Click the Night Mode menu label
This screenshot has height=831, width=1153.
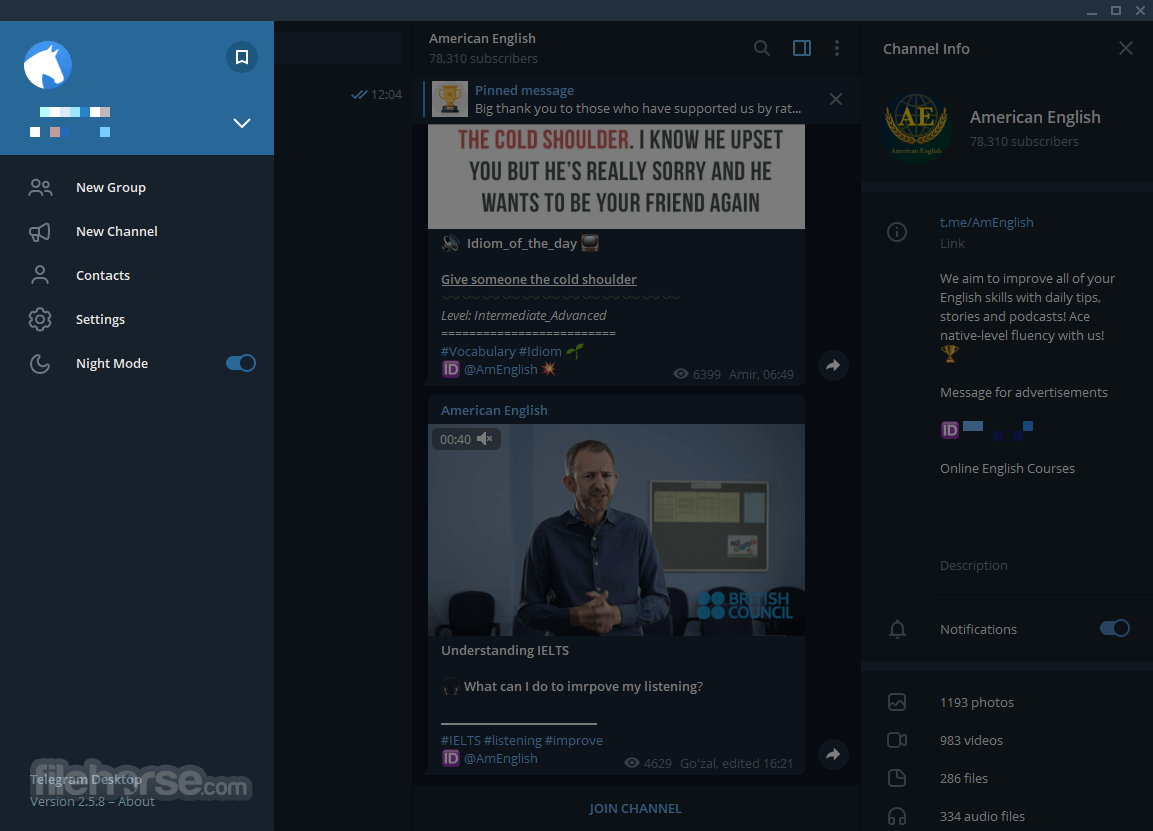pyautogui.click(x=112, y=363)
